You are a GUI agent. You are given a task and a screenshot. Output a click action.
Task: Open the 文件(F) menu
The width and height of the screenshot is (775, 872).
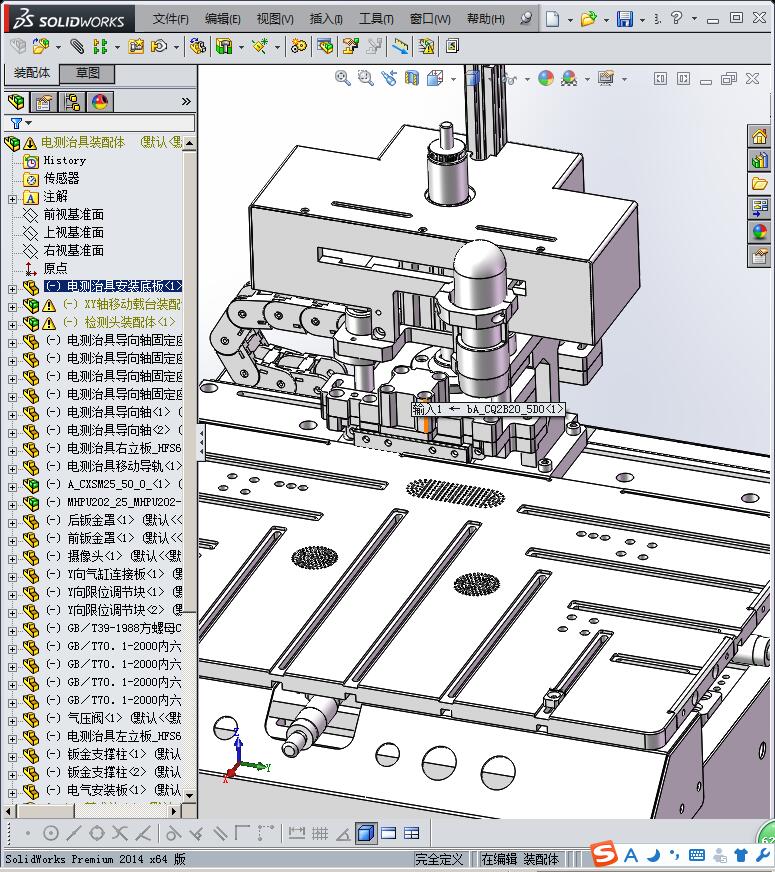pos(170,19)
